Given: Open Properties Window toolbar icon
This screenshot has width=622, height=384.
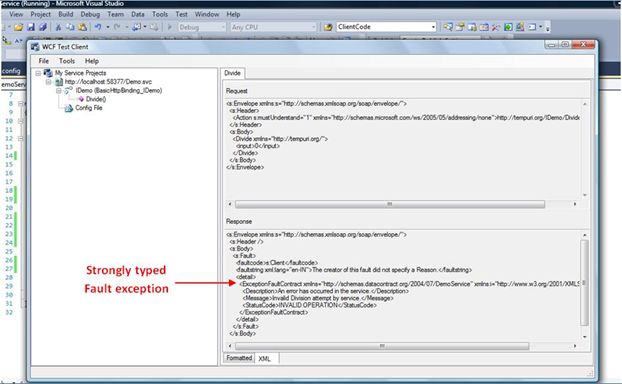Looking at the screenshot, I should pyautogui.click(x=460, y=27).
